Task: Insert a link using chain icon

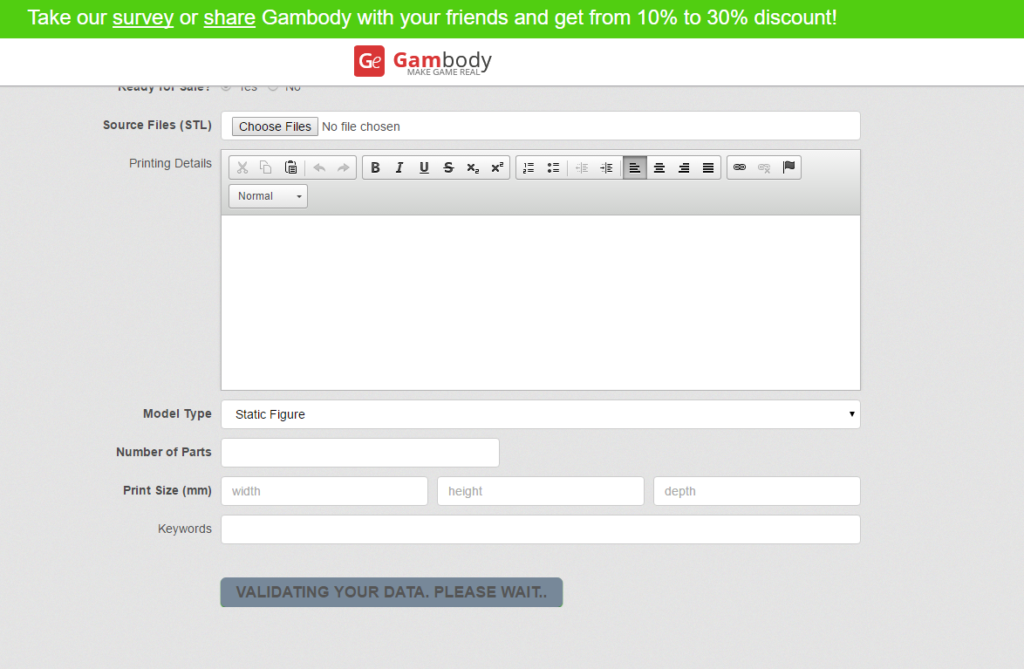Action: pos(740,168)
